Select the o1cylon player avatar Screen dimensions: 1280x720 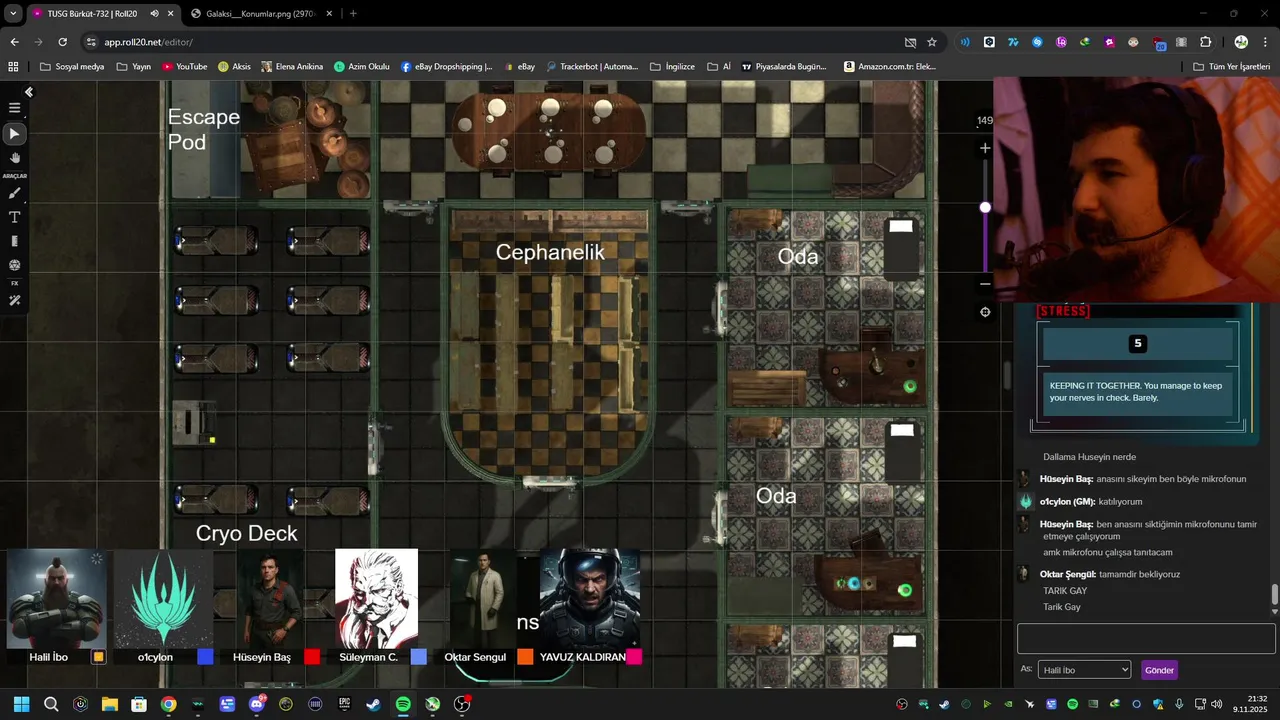[163, 599]
